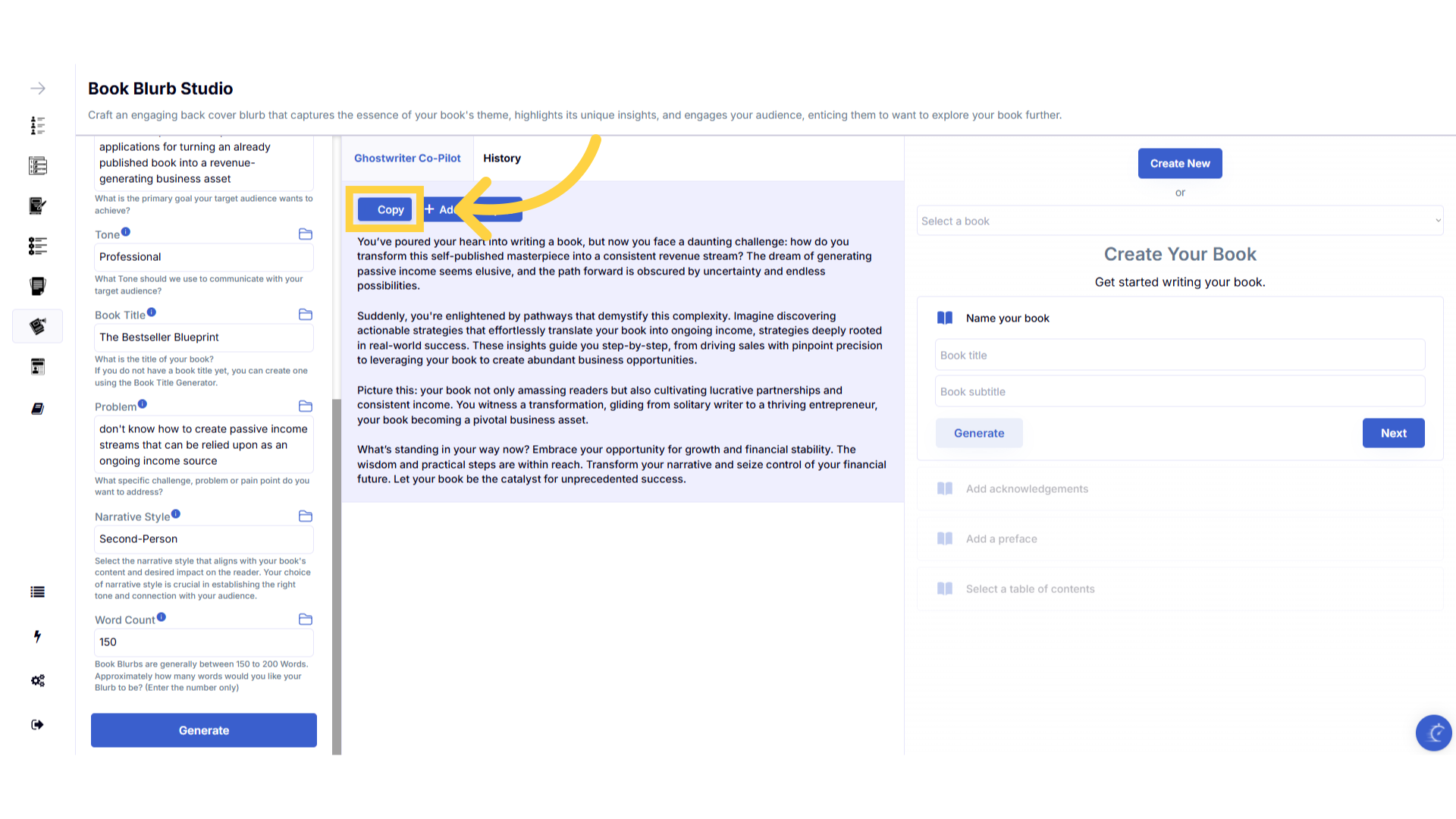Click the info icon beside Word Count
This screenshot has height=819, width=1456.
coord(162,617)
